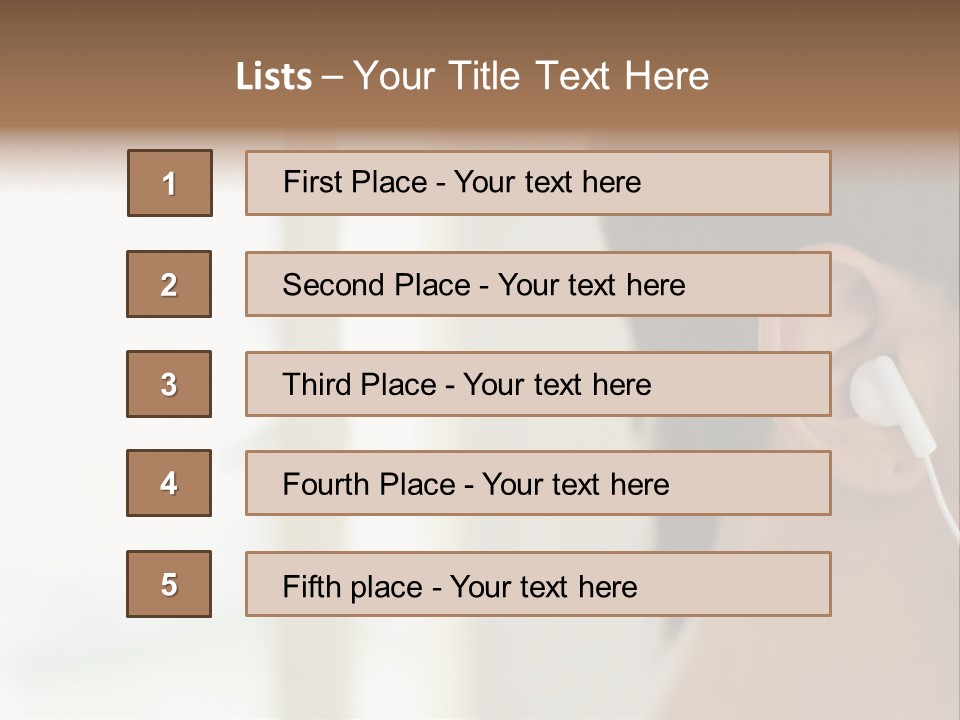Select the number 2 square
The height and width of the screenshot is (720, 960).
coord(169,284)
